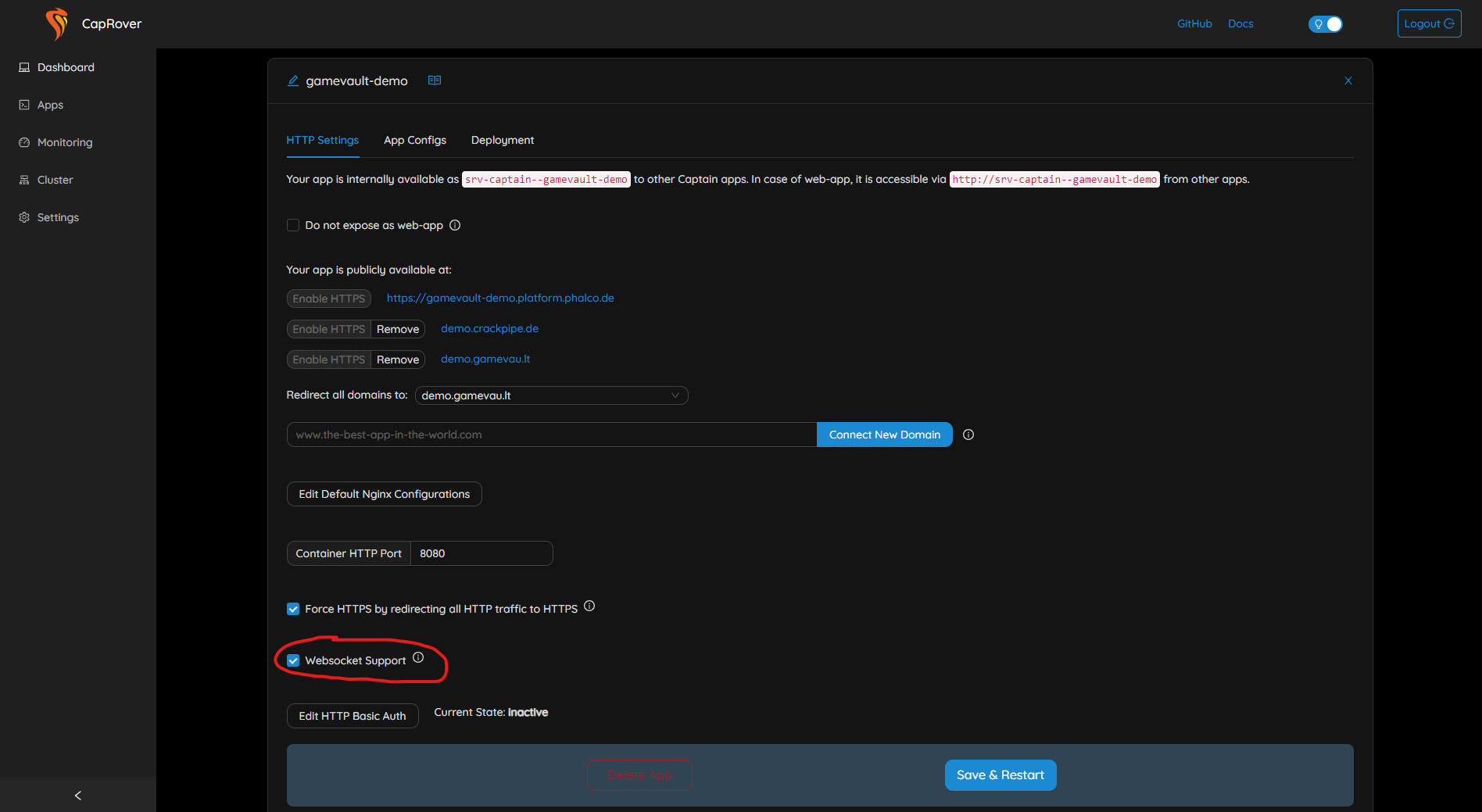Open the demo.gamevau.lt link
The image size is (1482, 812).
point(485,359)
